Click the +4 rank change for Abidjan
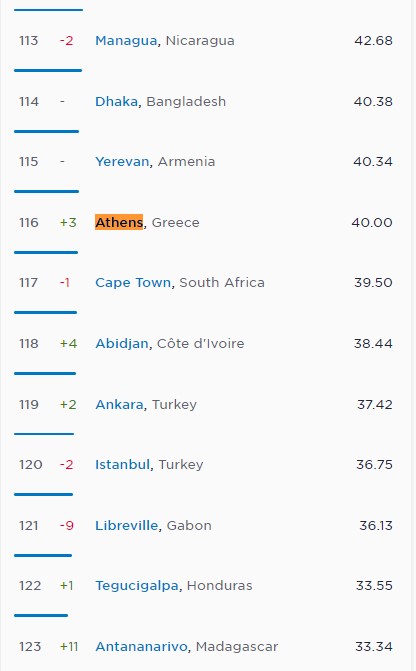416x671 pixels. (68, 344)
